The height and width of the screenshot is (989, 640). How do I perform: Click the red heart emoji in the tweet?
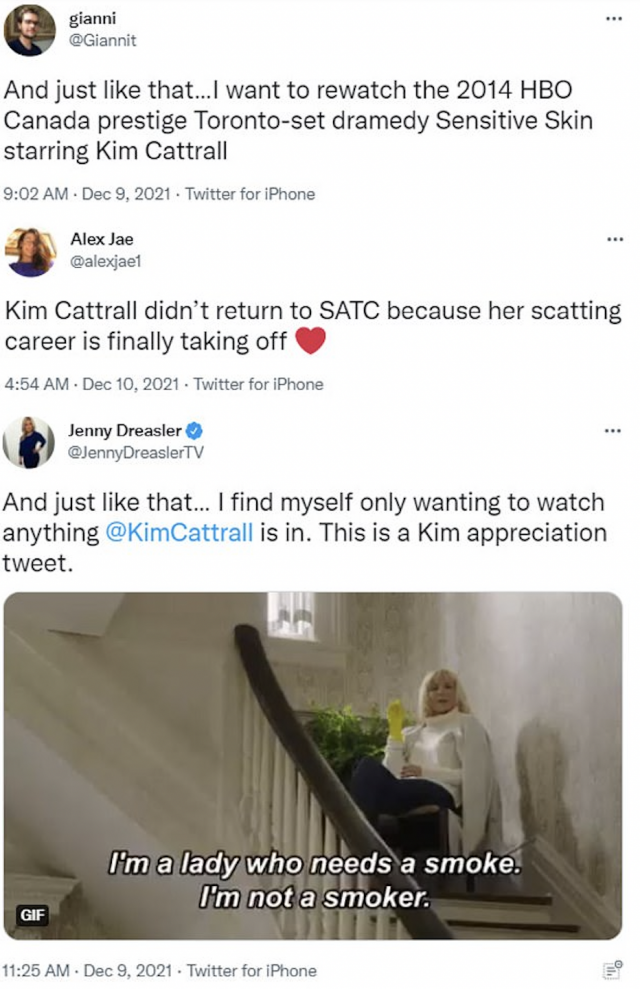312,341
